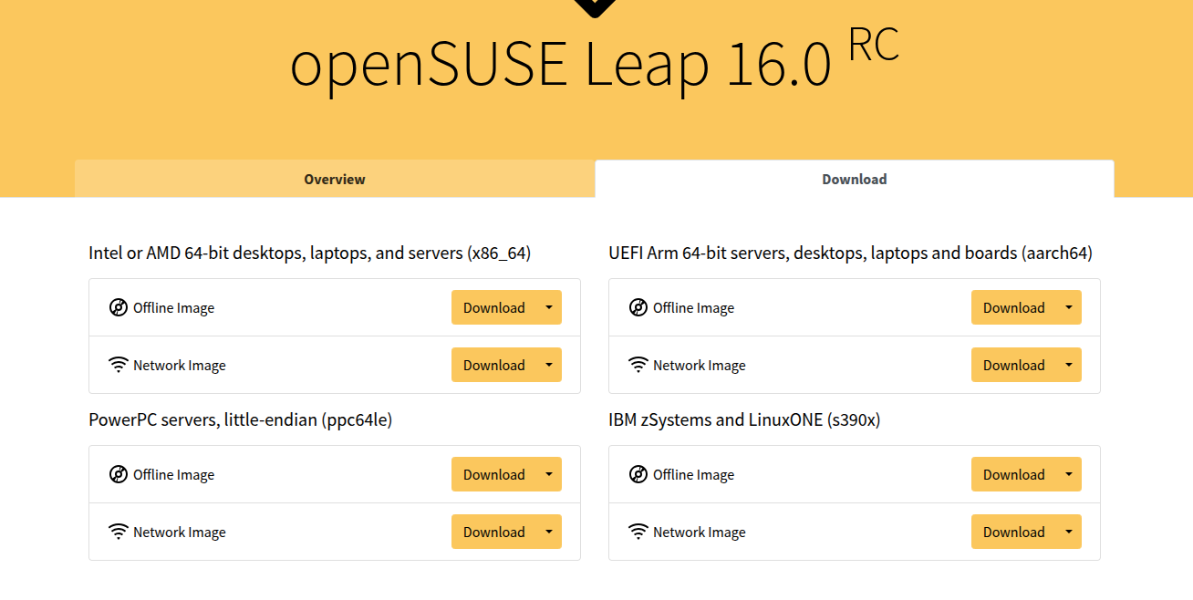Download the aarch64 Offline Image
This screenshot has width=1193, height=600.
click(1013, 308)
